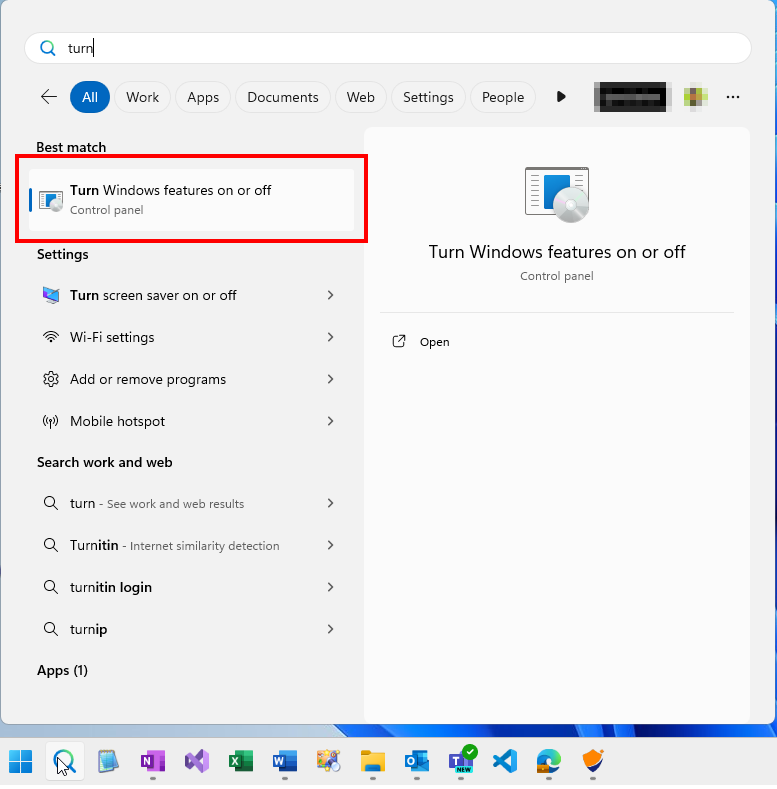Screen dimensions: 777x789
Task: Open File Explorer from the taskbar
Action: pyautogui.click(x=373, y=762)
